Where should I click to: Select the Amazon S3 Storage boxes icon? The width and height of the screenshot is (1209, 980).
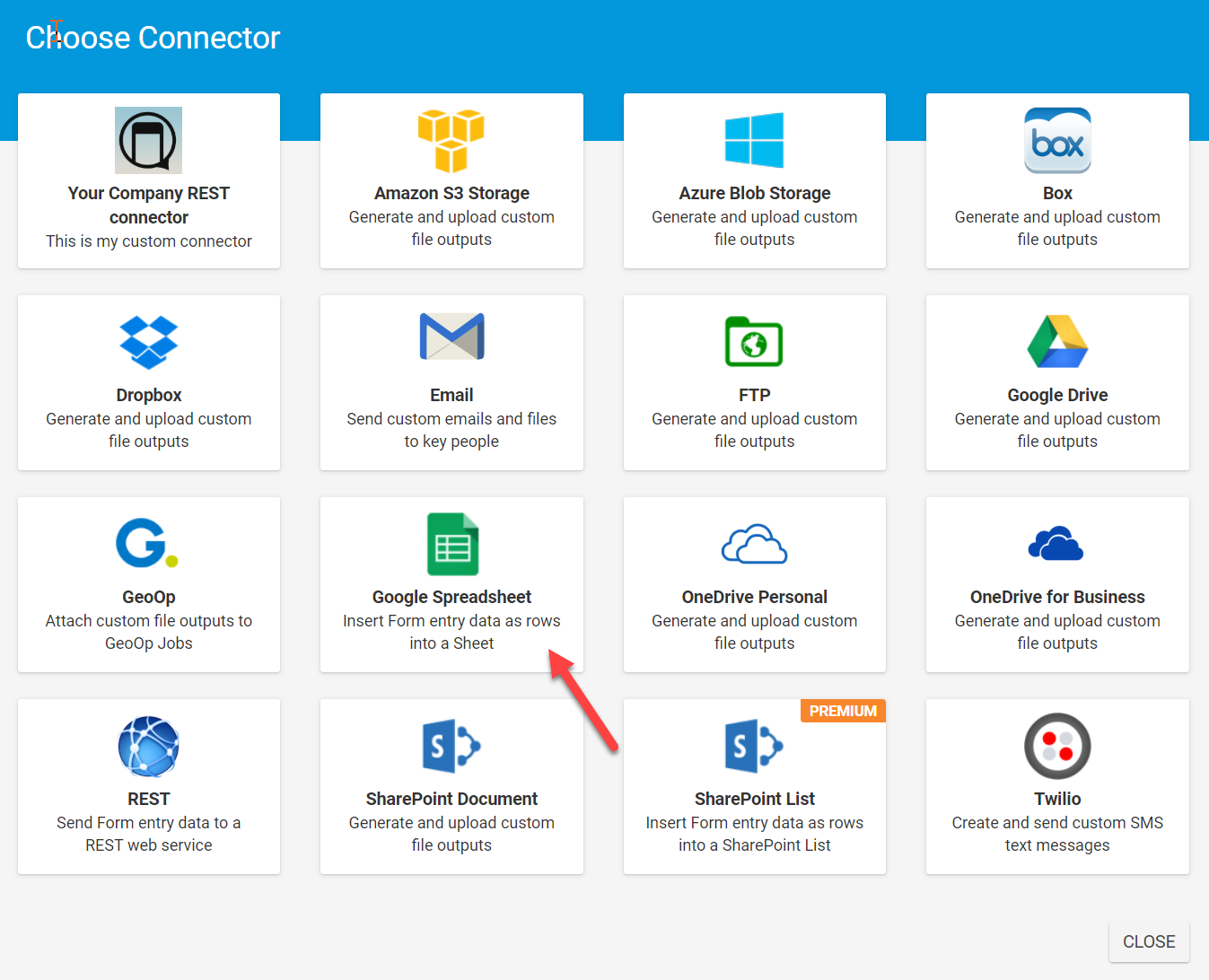(451, 140)
